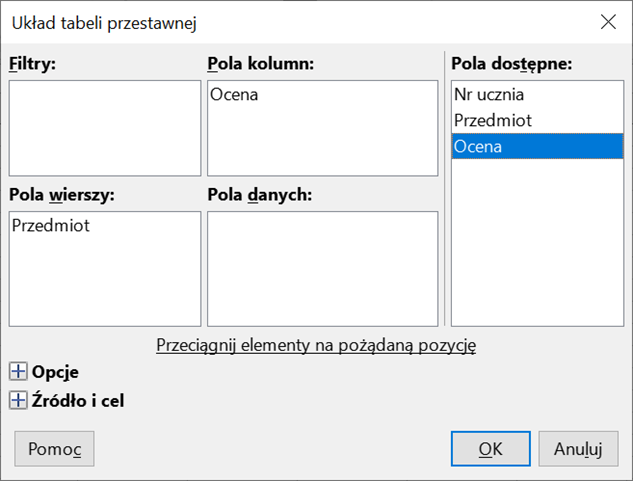Viewport: 633px width, 481px height.
Task: Select Przedmiot in Pola wierszy box
Action: (51, 226)
